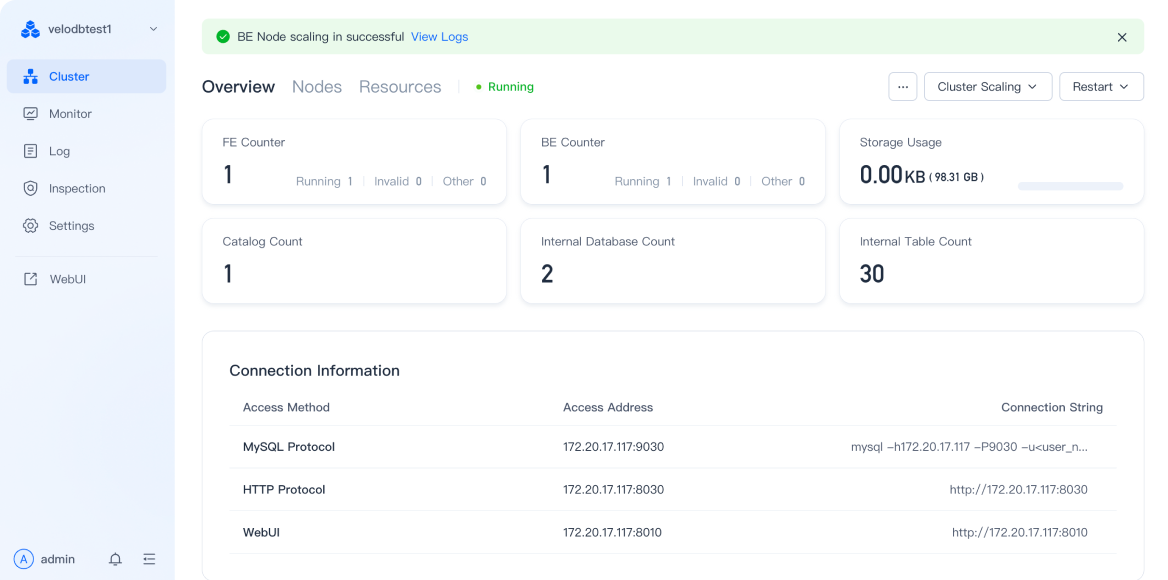
Task: Switch to the Nodes tab
Action: coord(317,86)
